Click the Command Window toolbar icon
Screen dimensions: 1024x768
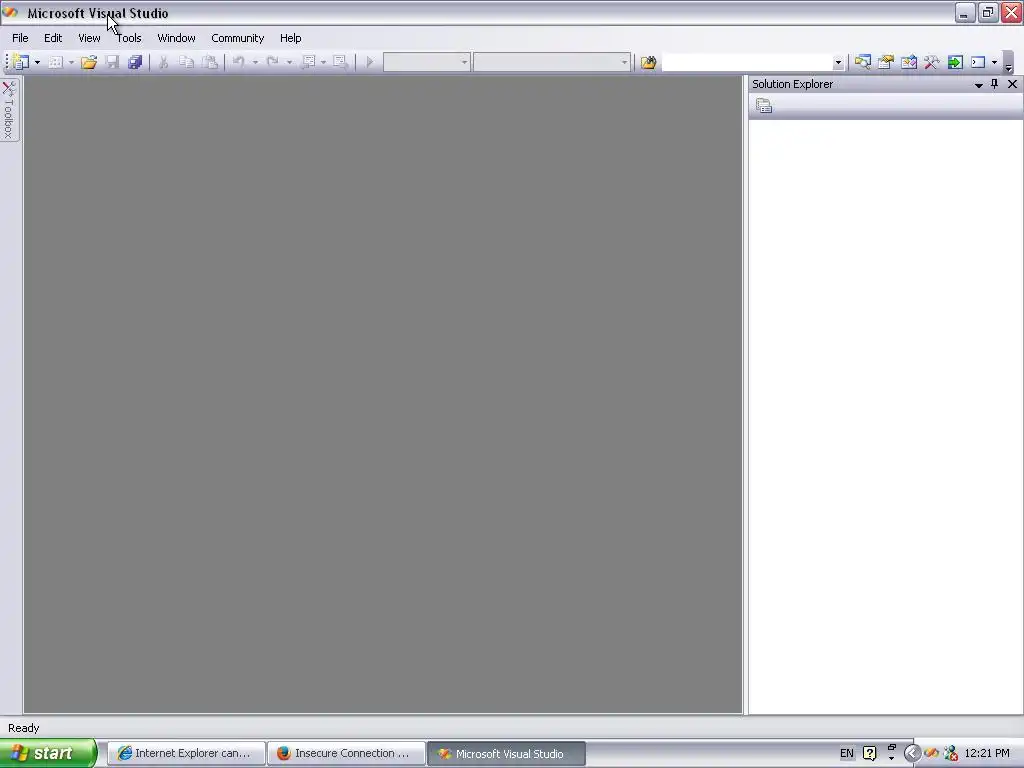(x=978, y=62)
